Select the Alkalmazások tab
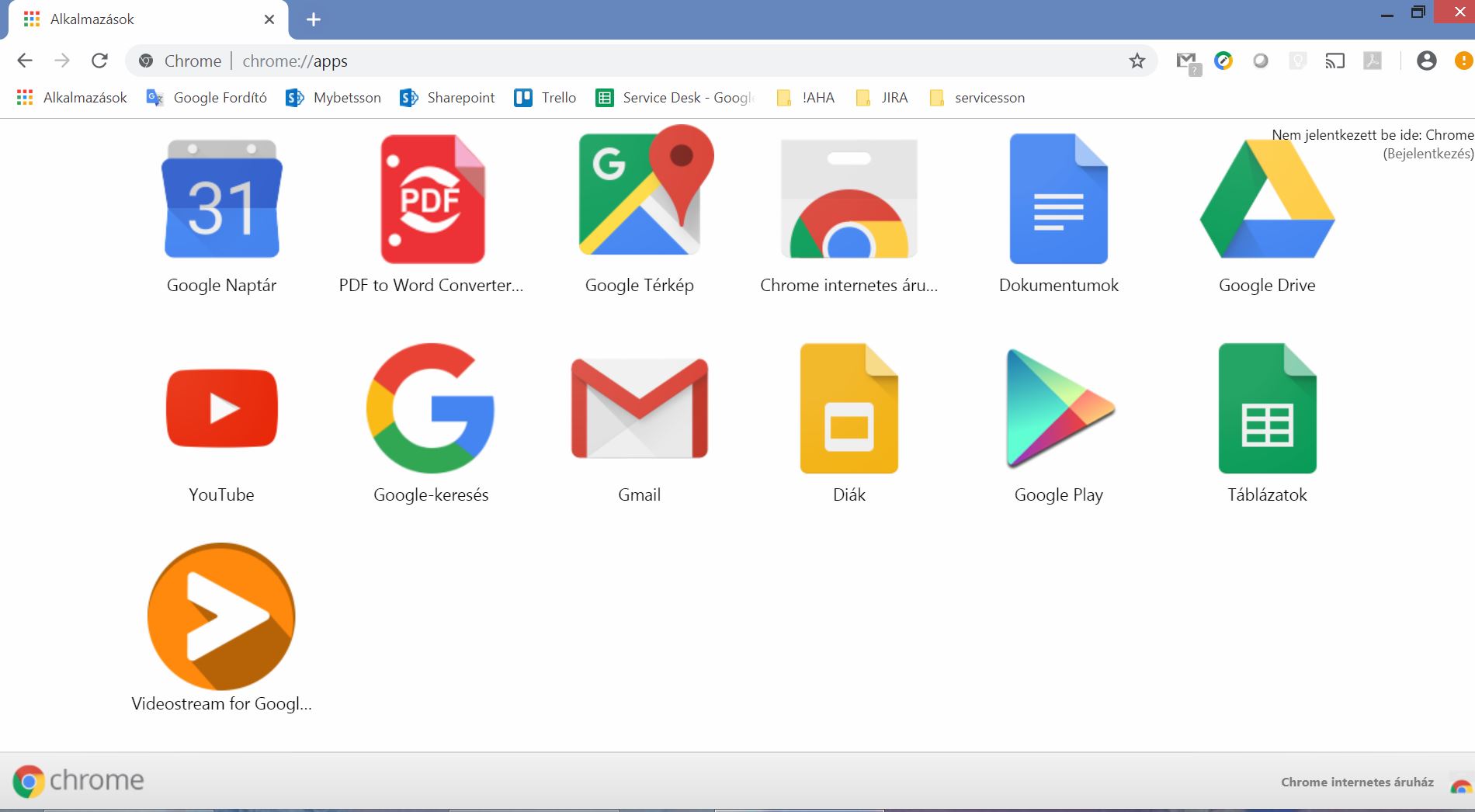This screenshot has width=1475, height=812. click(147, 19)
